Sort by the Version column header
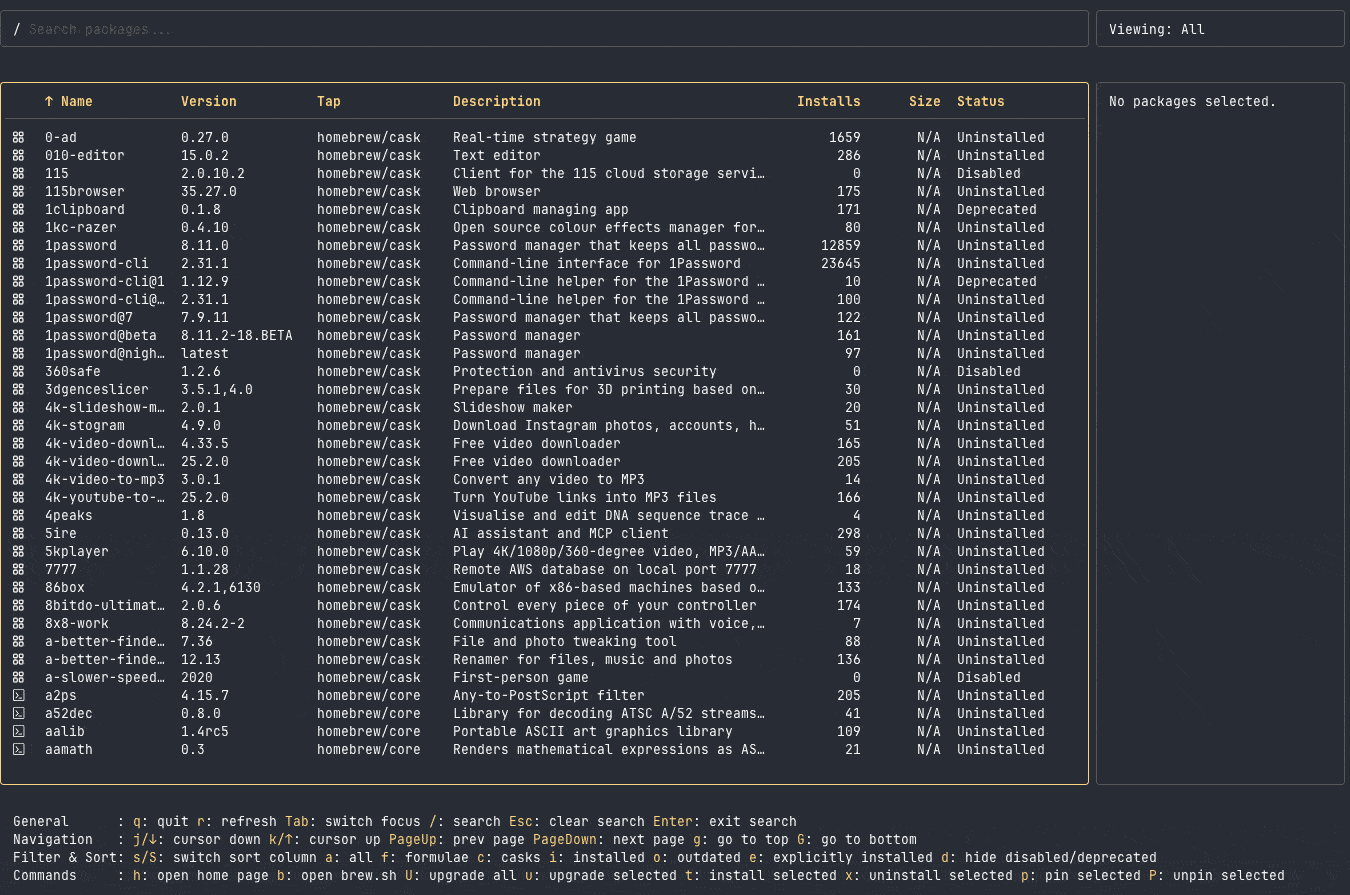The width and height of the screenshot is (1350, 895). coord(209,101)
